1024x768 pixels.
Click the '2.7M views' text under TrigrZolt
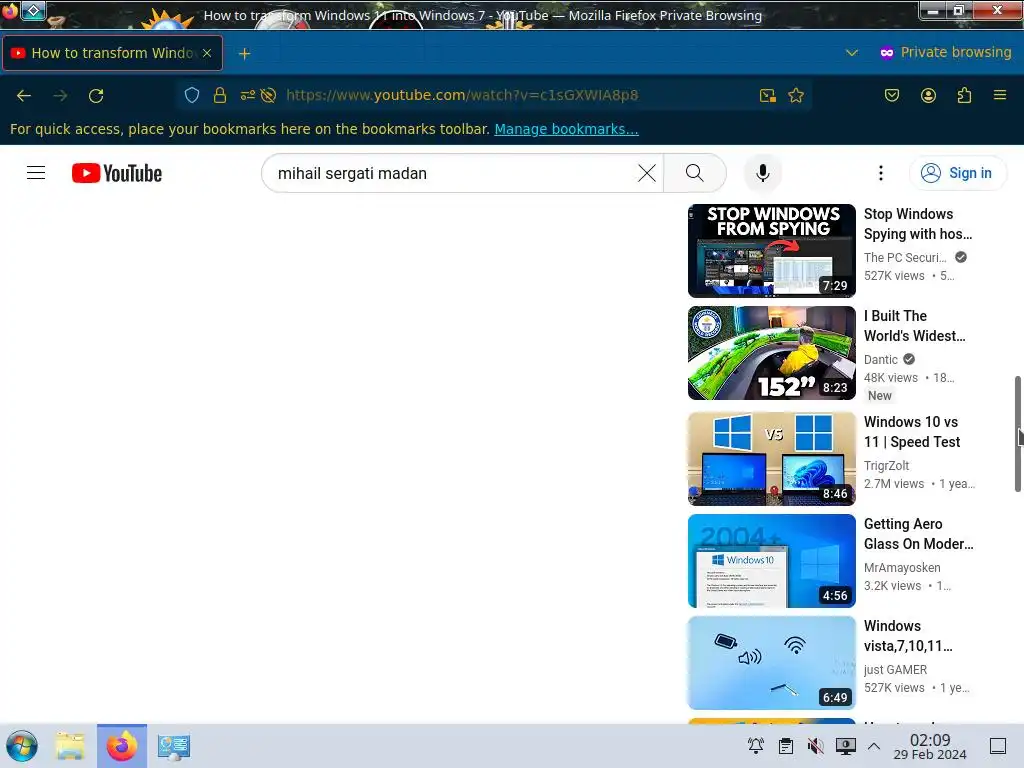click(x=894, y=484)
